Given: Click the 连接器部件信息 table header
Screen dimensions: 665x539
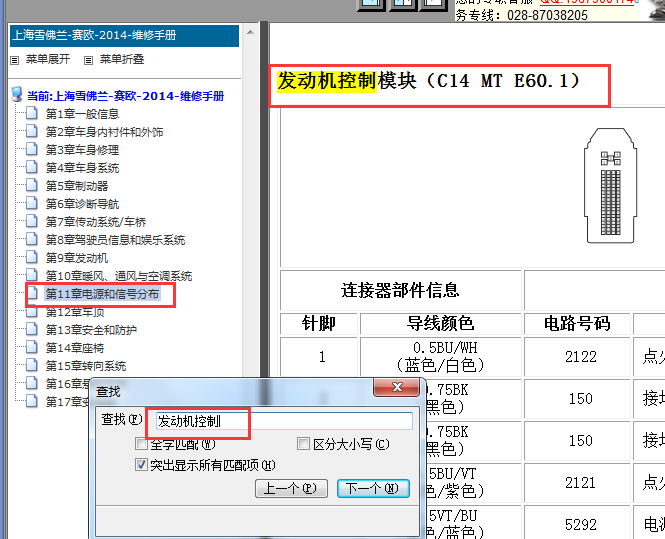Looking at the screenshot, I should 400,290.
